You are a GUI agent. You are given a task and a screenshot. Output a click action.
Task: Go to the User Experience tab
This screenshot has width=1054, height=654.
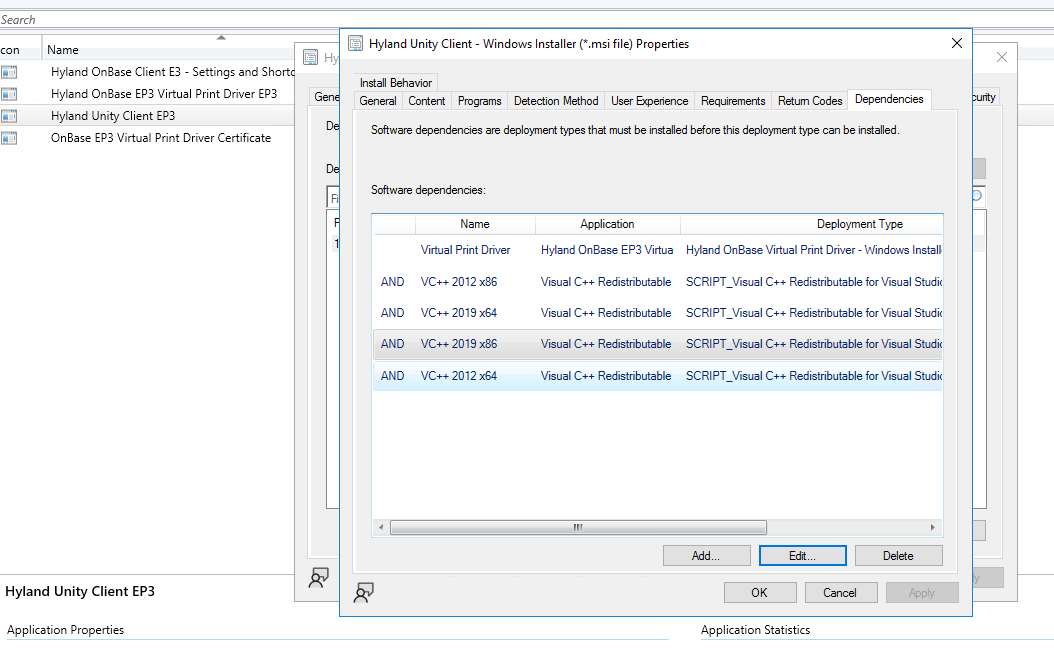649,101
